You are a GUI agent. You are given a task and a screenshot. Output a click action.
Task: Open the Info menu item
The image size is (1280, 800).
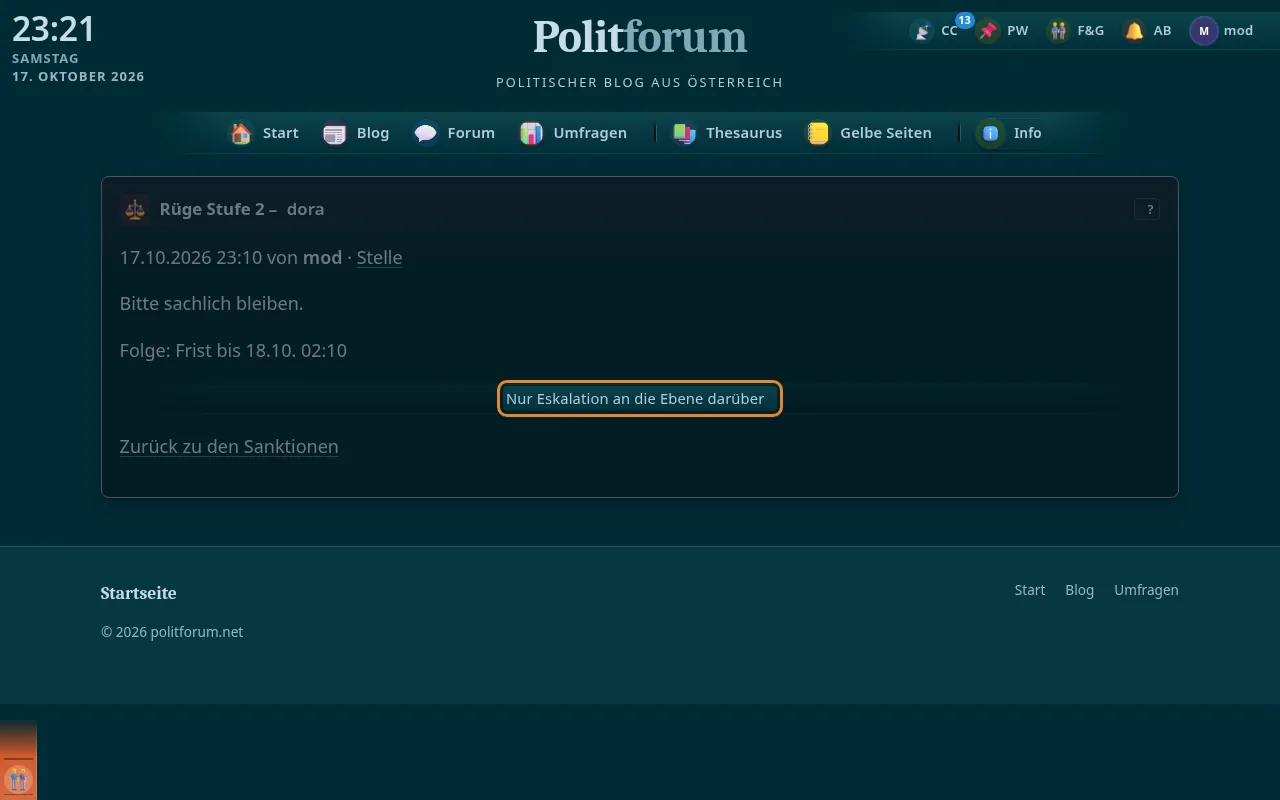point(1010,133)
